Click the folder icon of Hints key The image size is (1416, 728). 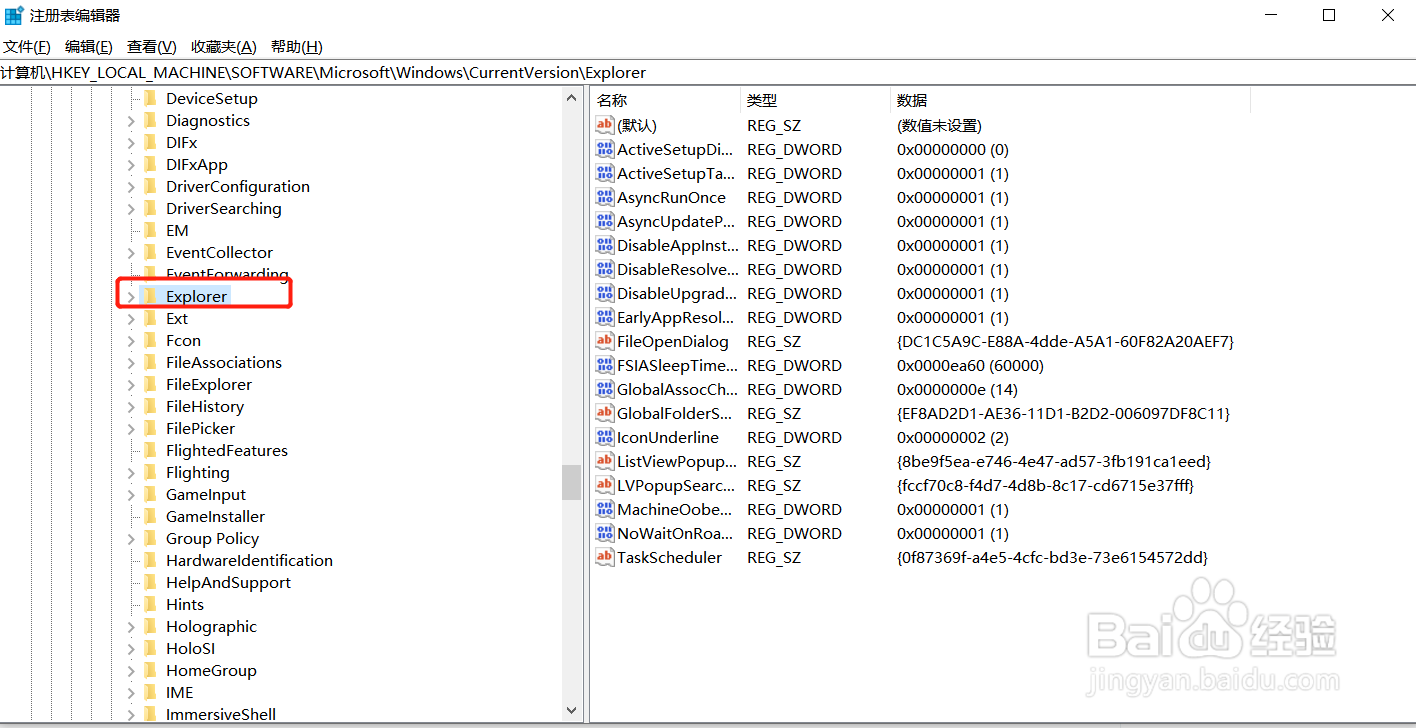[150, 604]
